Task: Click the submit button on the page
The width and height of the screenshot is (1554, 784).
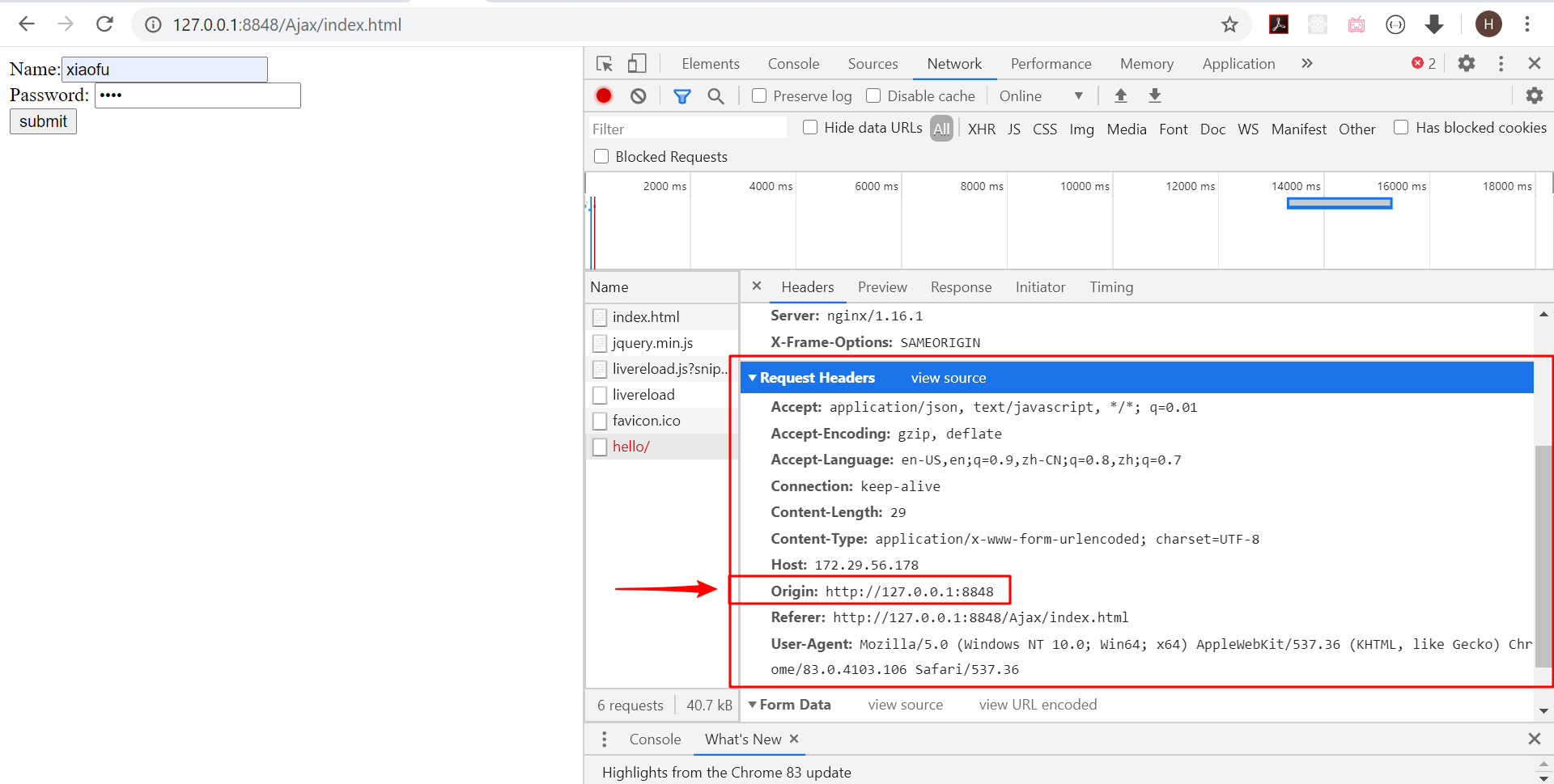Action: coord(43,121)
